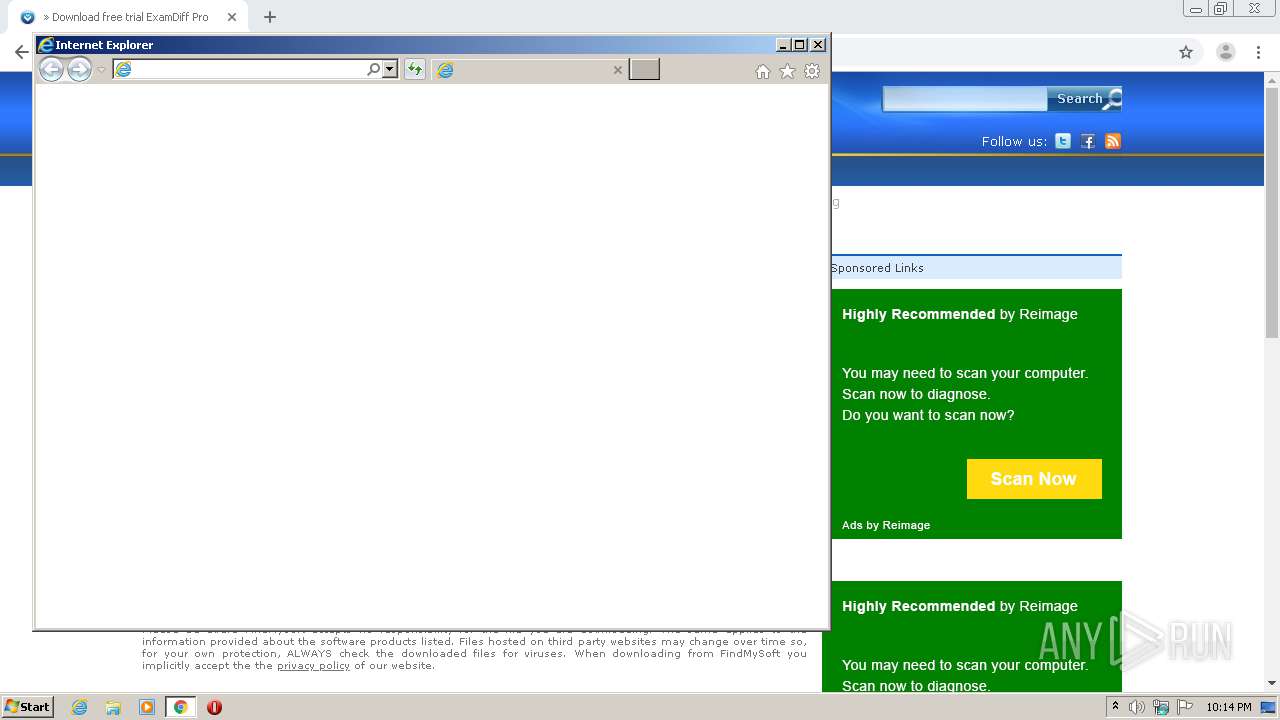Viewport: 1280px width, 720px height.
Task: Click the website search text field
Action: [965, 98]
